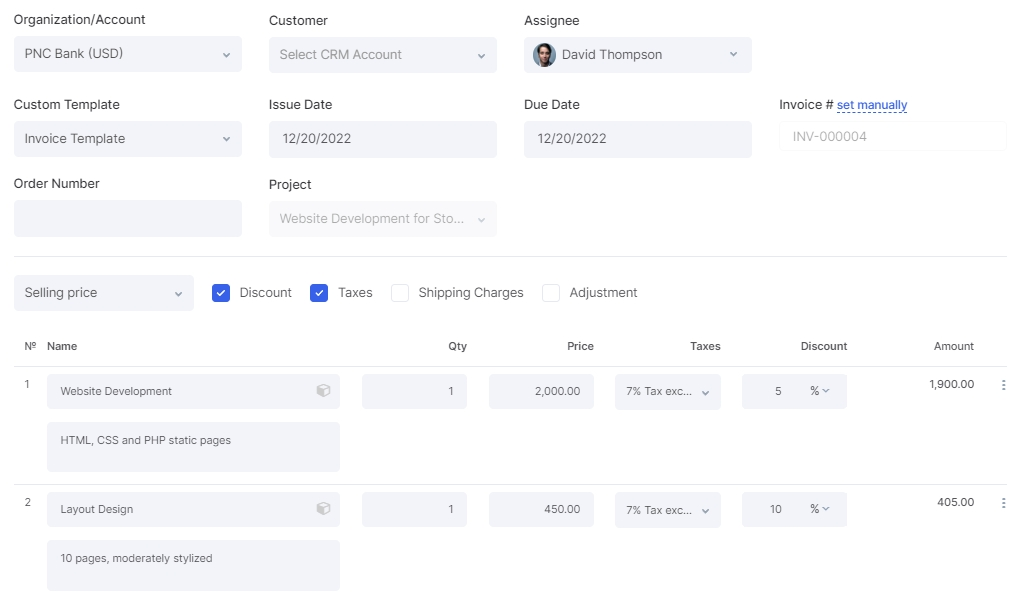Change discount type for Layout Design row
Screen dimensions: 1026x596
[820, 509]
